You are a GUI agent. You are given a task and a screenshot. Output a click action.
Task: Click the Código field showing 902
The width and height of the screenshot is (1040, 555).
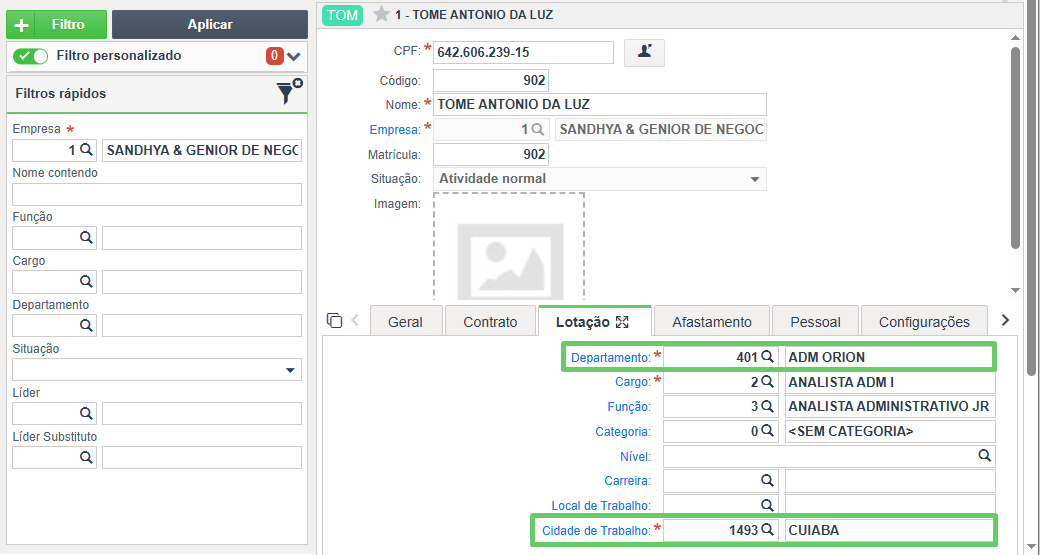[491, 80]
